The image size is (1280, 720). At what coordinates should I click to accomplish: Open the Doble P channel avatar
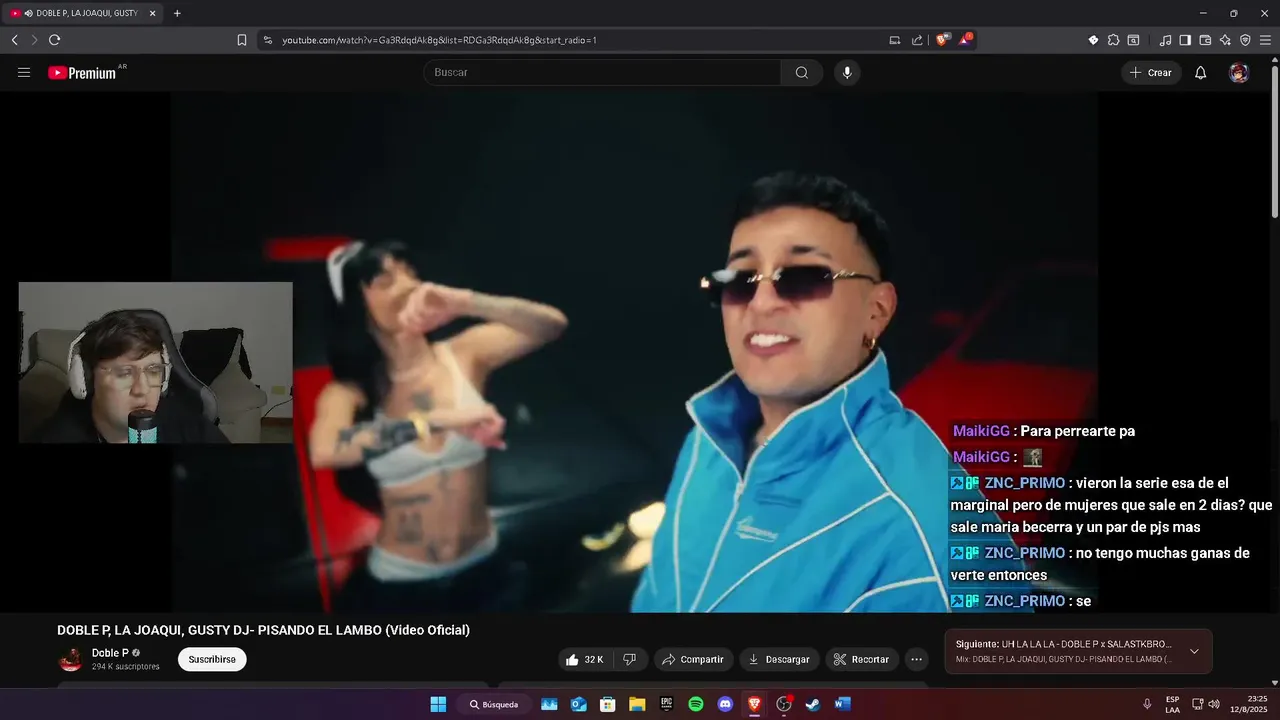click(x=71, y=659)
